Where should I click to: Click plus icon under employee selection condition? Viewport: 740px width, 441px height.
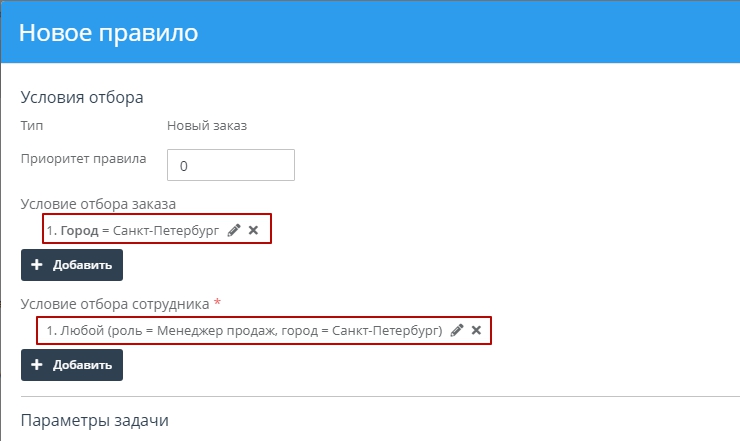tap(38, 365)
